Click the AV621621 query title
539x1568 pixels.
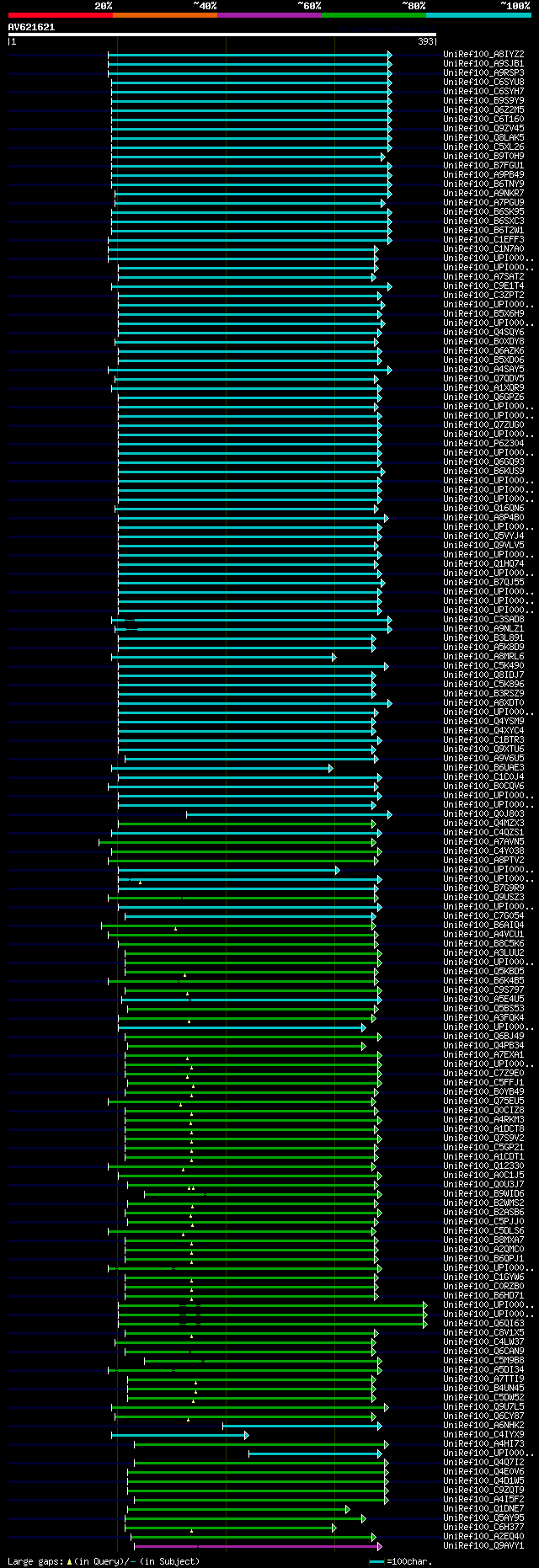pyautogui.click(x=31, y=27)
